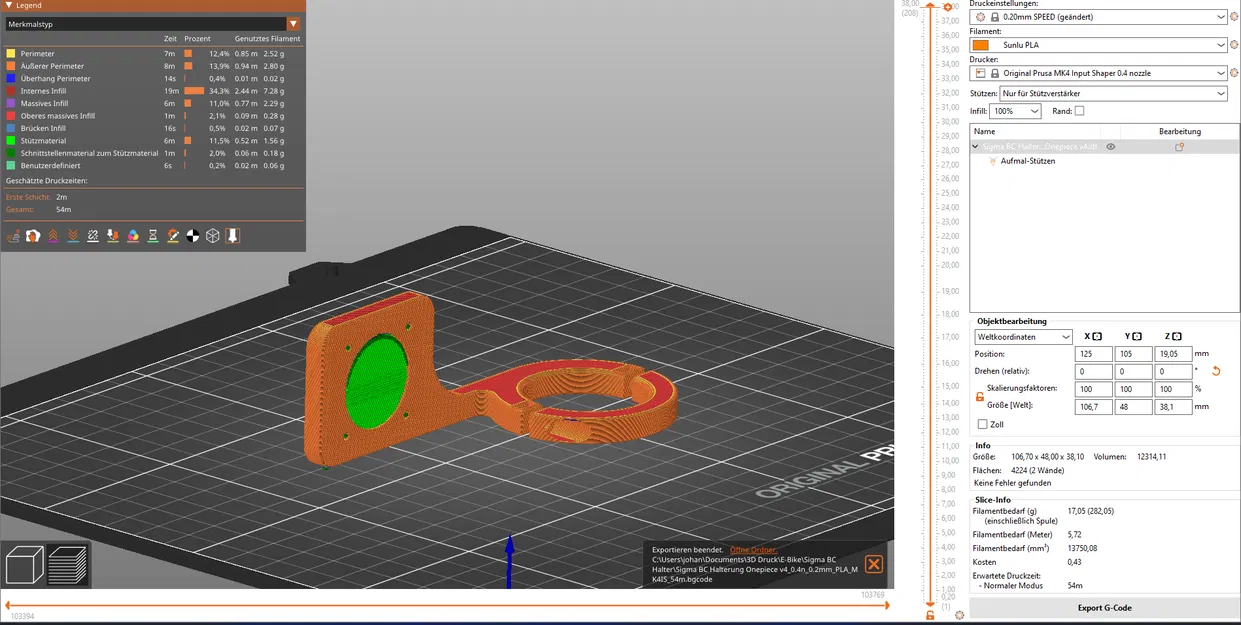Click Export G-Code button
The width and height of the screenshot is (1241, 625).
coord(1104,607)
